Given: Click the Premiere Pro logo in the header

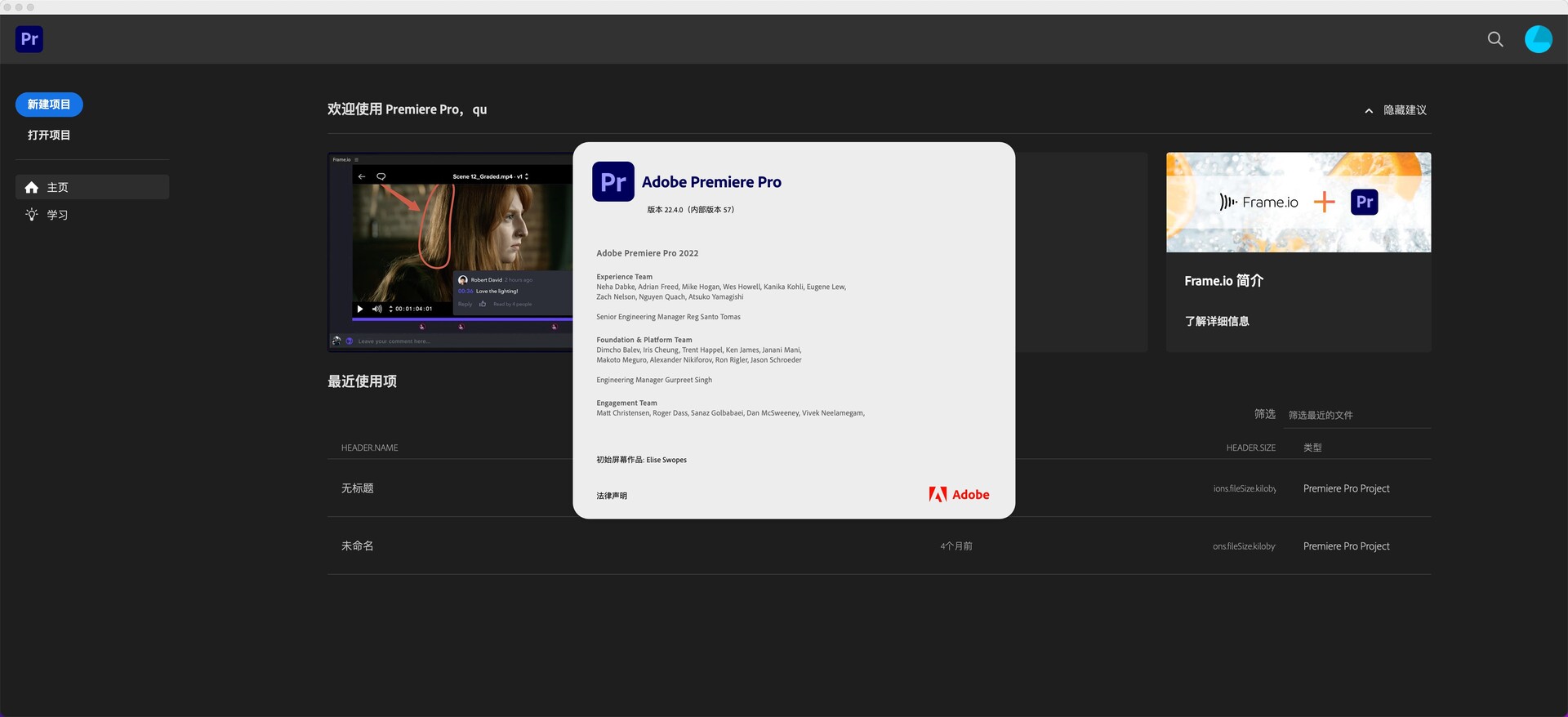Looking at the screenshot, I should click(x=29, y=39).
